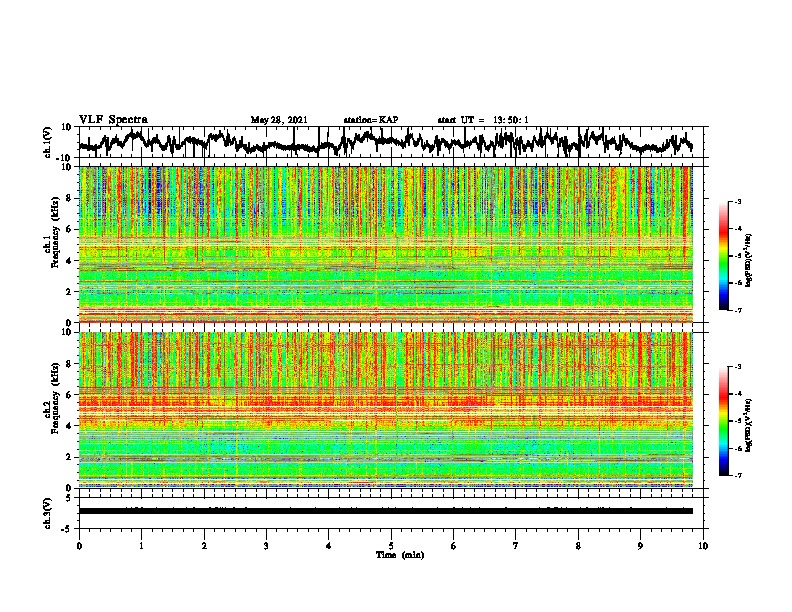This screenshot has height=612, width=792.
Task: Click the time axis tick label '10'
Action: (703, 546)
